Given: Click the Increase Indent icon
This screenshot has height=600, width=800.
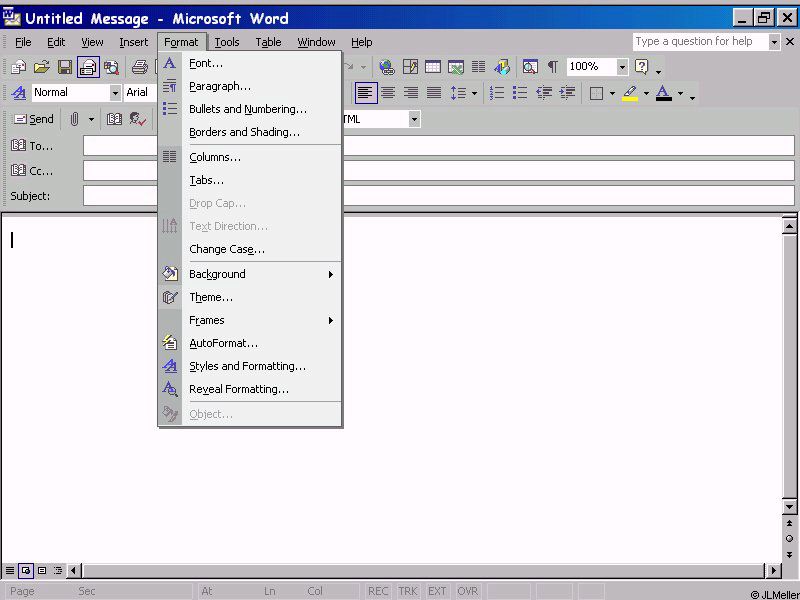Looking at the screenshot, I should point(567,93).
